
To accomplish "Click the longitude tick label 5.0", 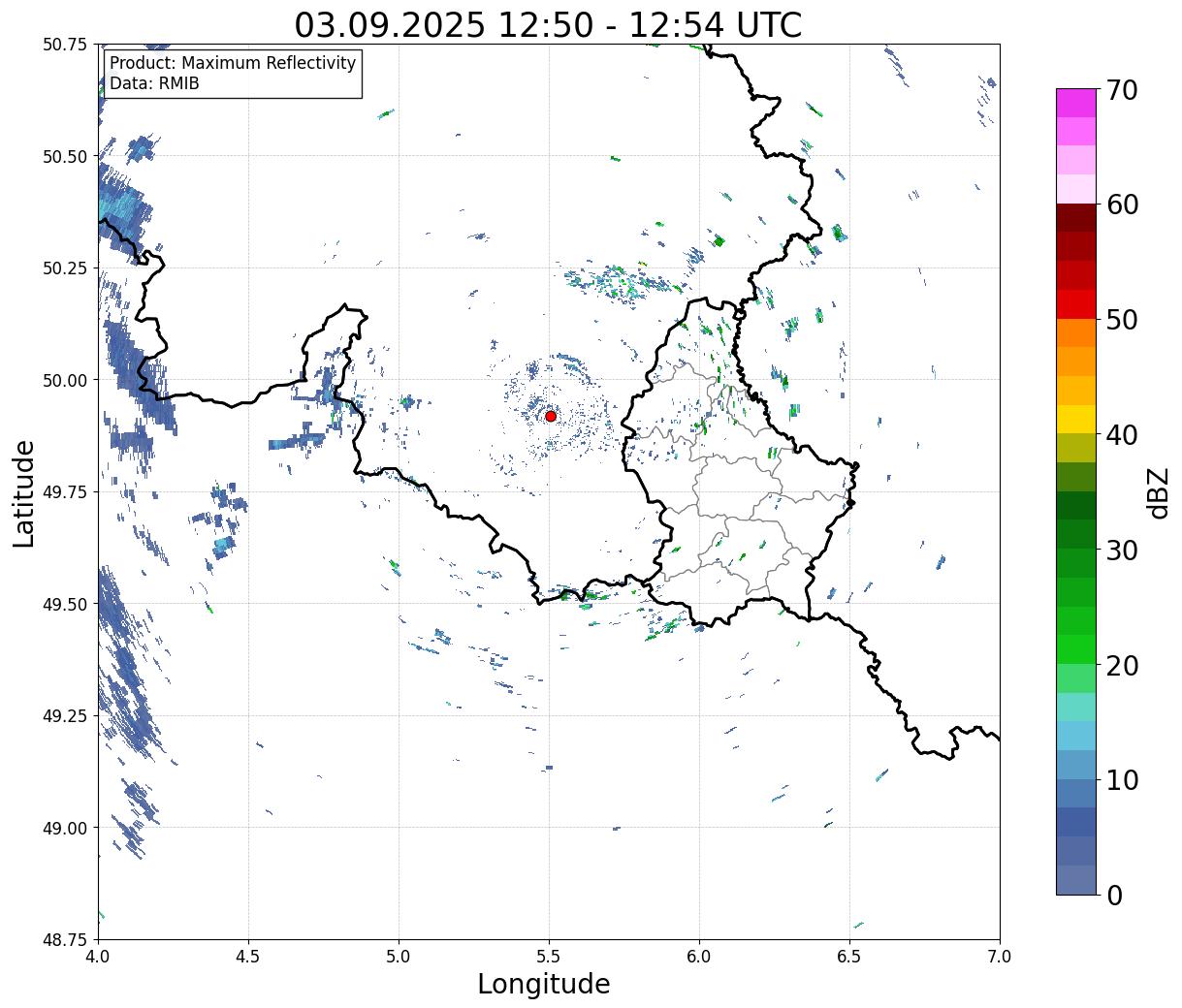I will (x=399, y=956).
